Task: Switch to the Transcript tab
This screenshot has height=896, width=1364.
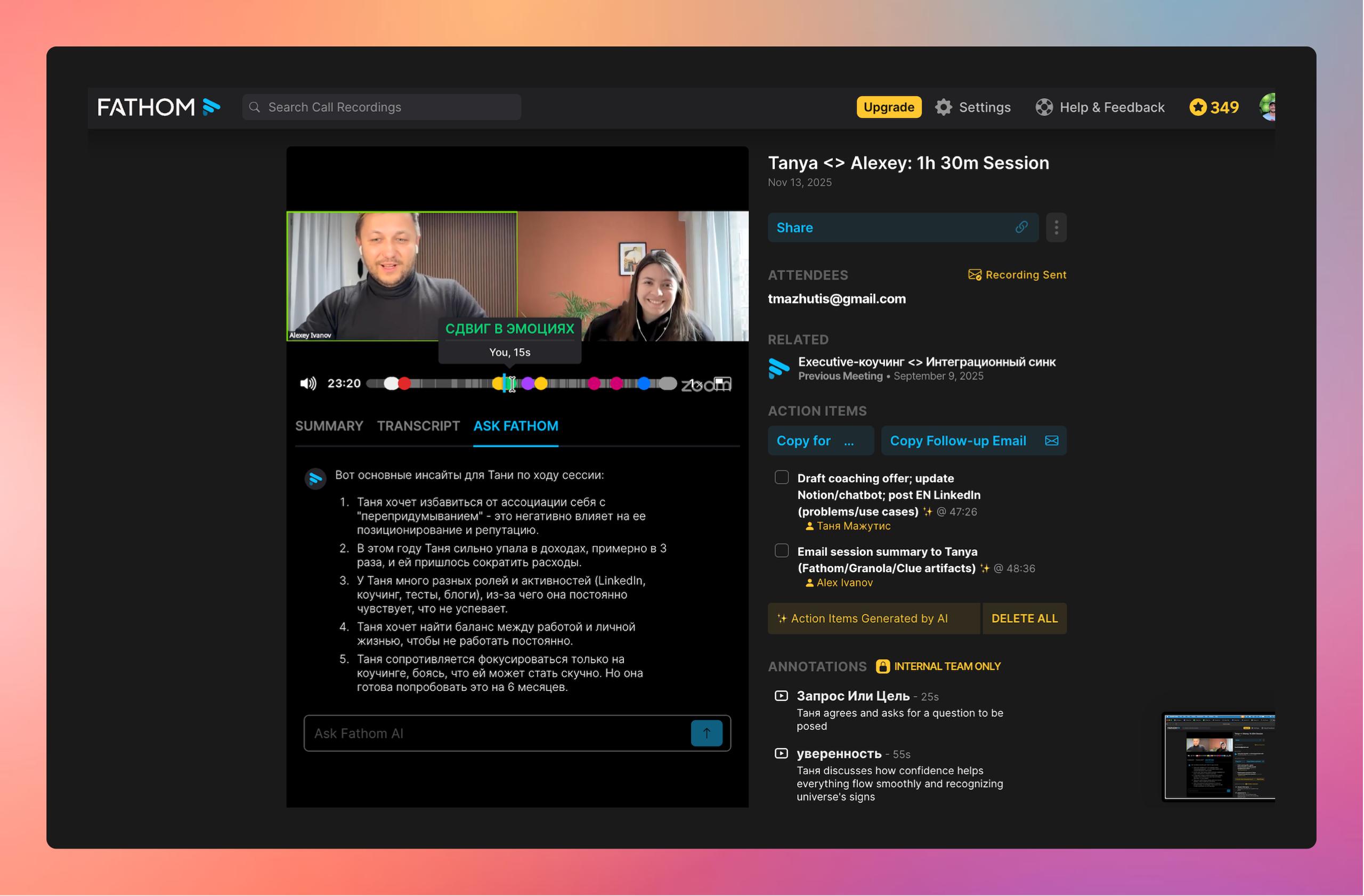Action: [x=418, y=426]
